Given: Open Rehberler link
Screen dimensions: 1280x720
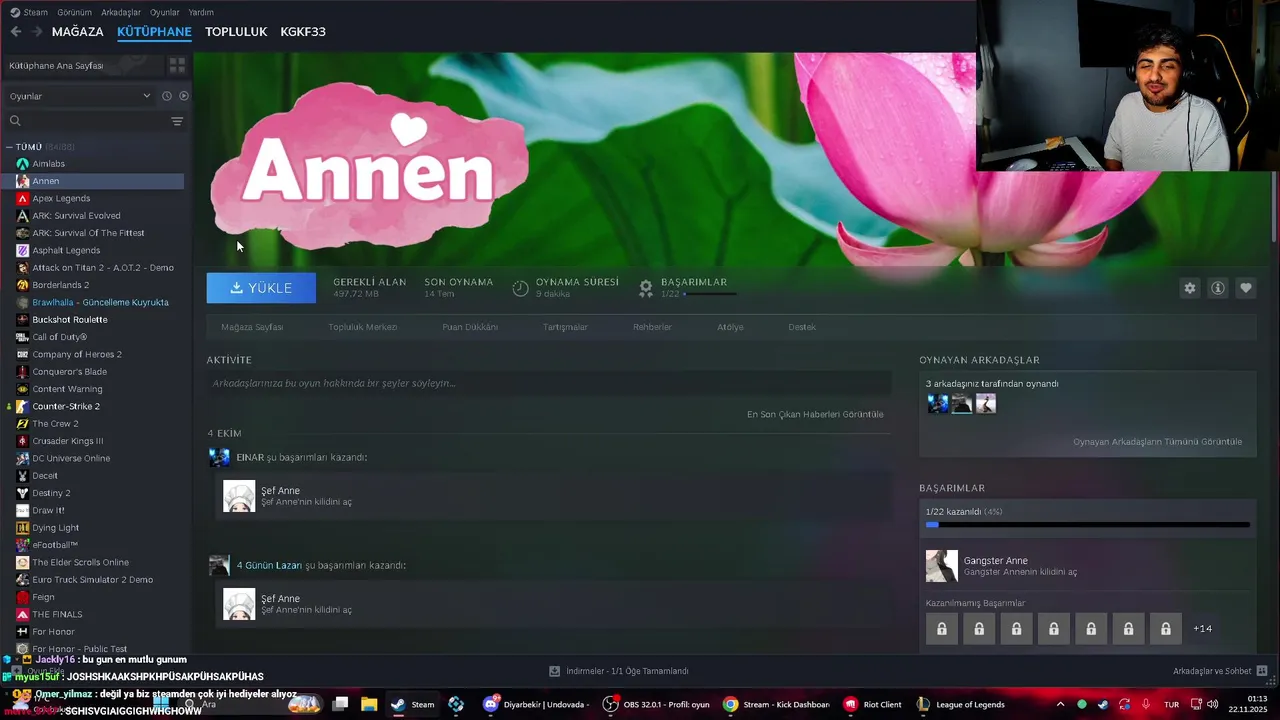Looking at the screenshot, I should (652, 327).
